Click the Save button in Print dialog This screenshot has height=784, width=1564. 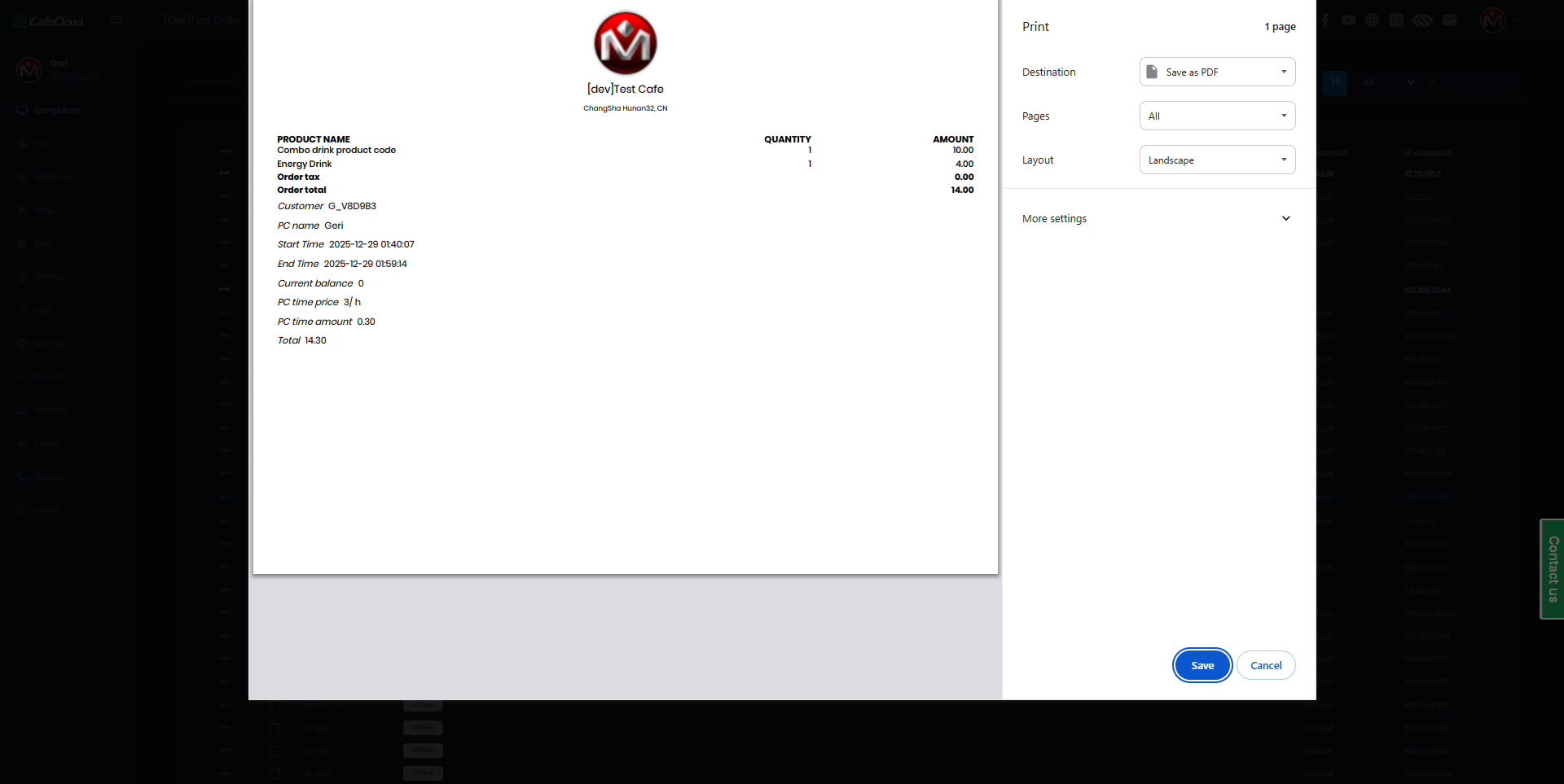1202,665
